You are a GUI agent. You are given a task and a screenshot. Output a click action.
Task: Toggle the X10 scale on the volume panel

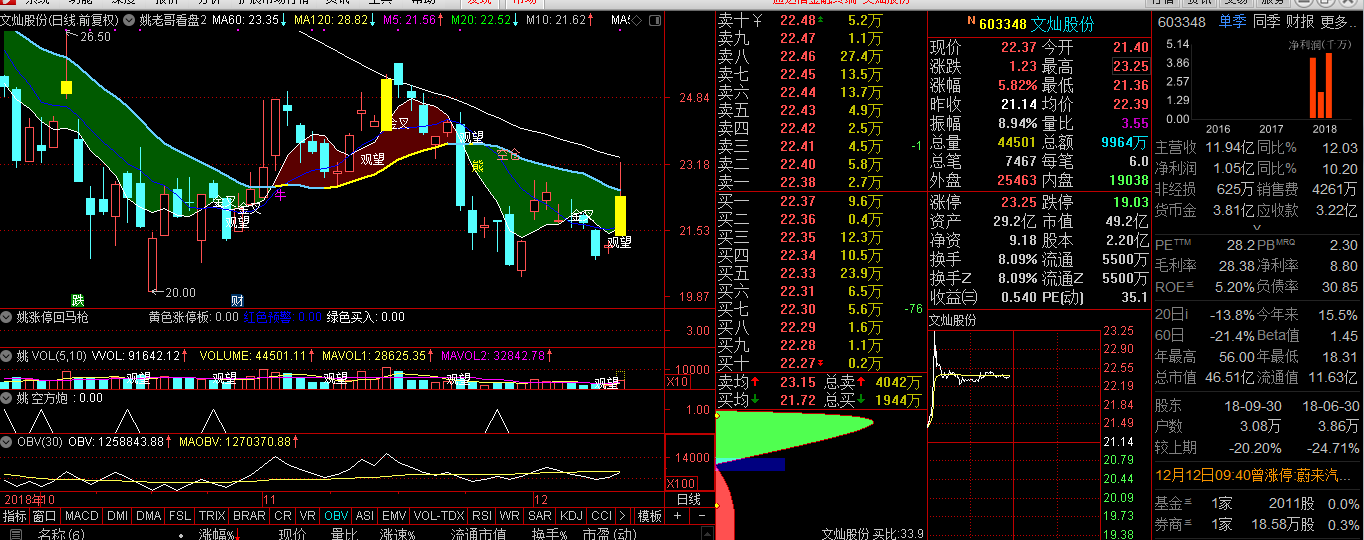tap(677, 382)
